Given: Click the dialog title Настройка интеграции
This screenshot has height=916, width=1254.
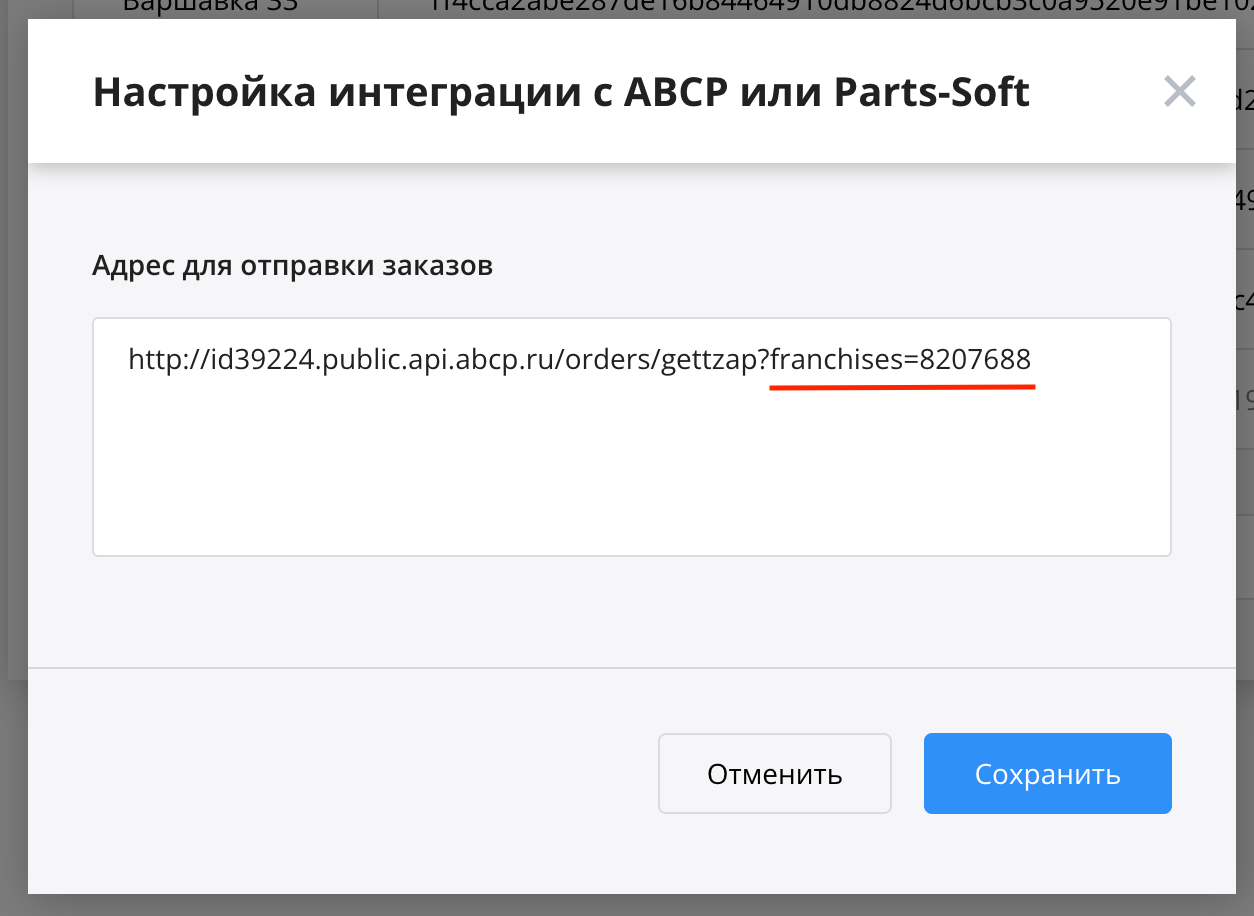Looking at the screenshot, I should (339, 92).
